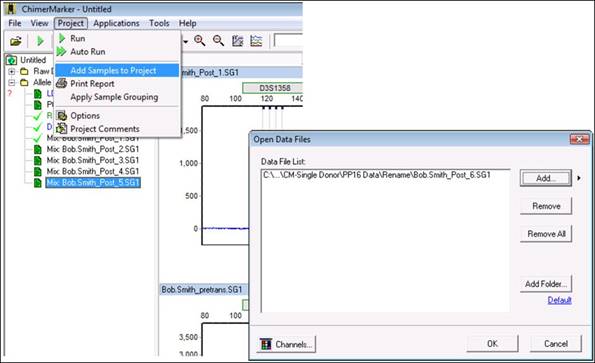Image resolution: width=595 pixels, height=363 pixels.
Task: Open the Help menu
Action: (187, 23)
